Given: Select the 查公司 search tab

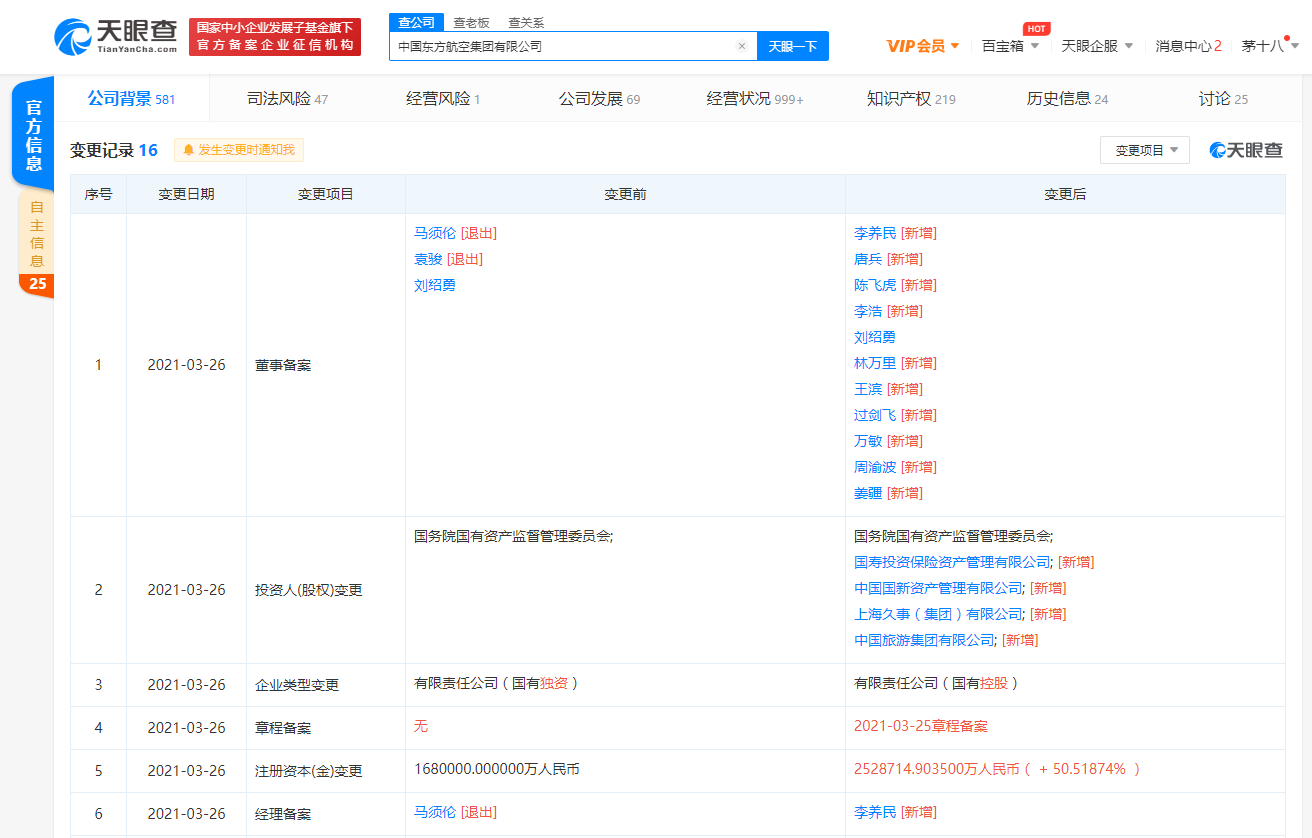Looking at the screenshot, I should coord(416,22).
